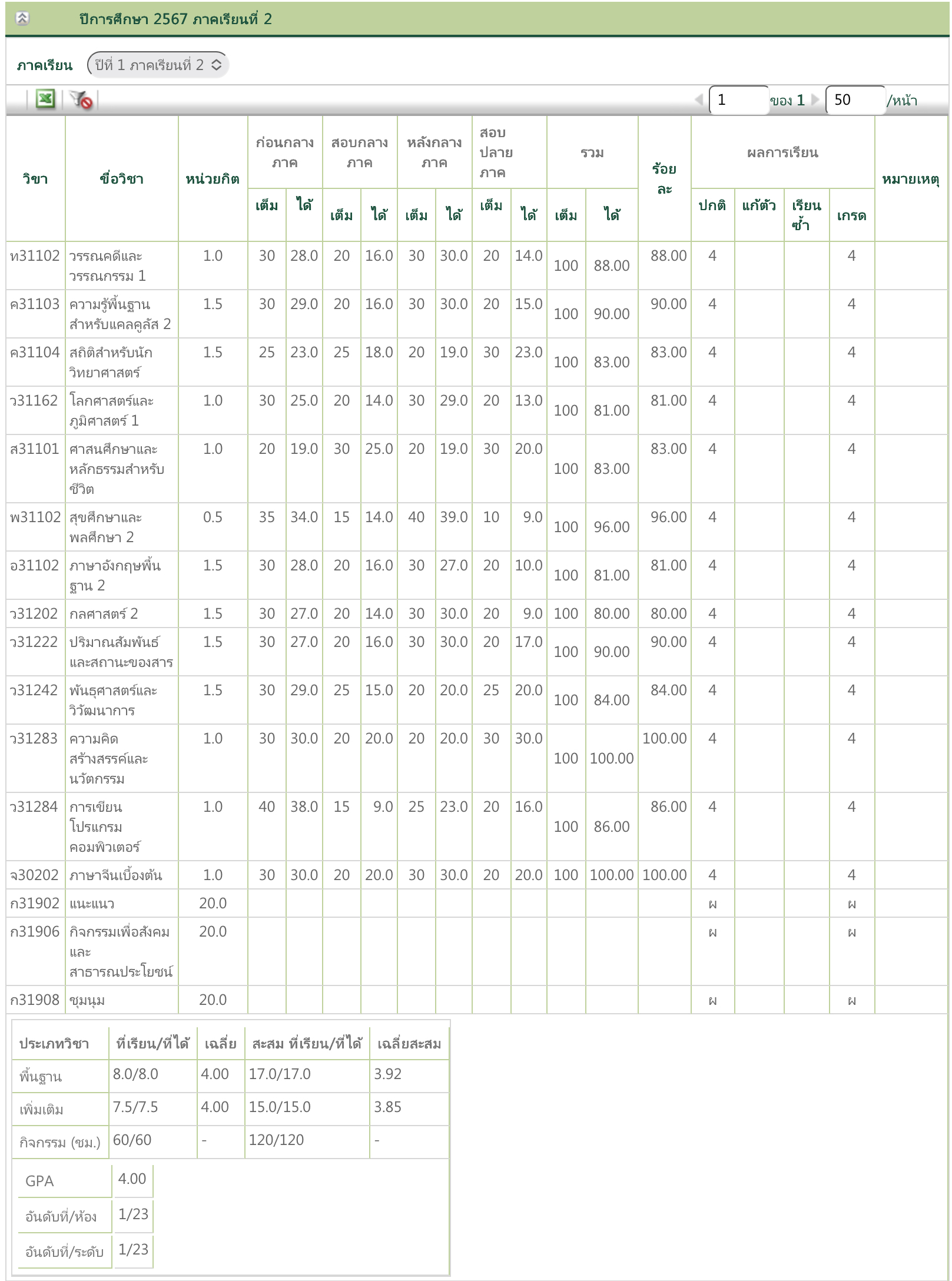Select subject code จ30202
This screenshot has width=952, height=1281.
point(34,875)
